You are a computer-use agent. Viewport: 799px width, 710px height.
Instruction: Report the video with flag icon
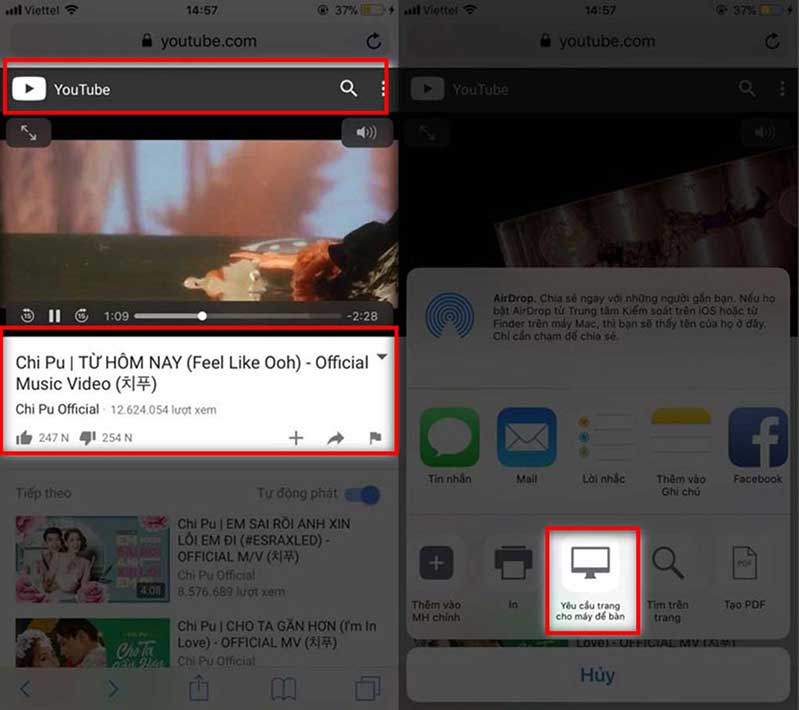pyautogui.click(x=375, y=438)
